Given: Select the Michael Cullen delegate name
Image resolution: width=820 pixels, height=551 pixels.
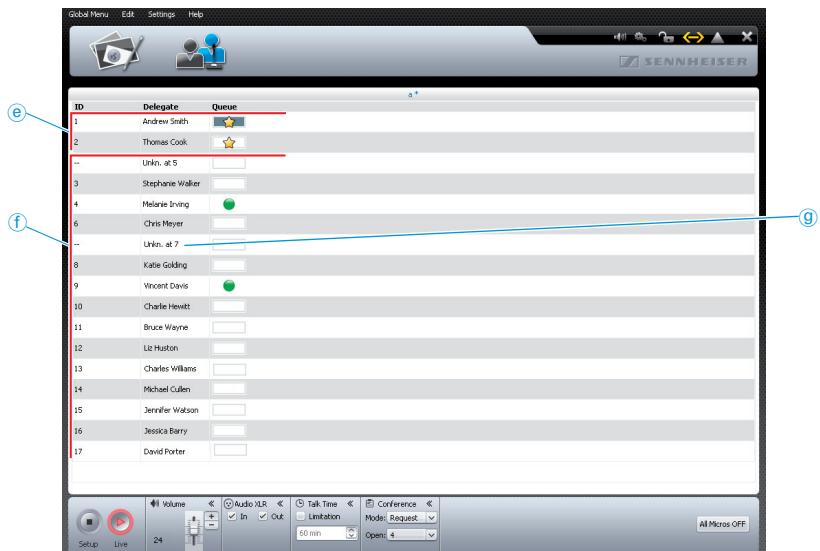Looking at the screenshot, I should coord(167,389).
